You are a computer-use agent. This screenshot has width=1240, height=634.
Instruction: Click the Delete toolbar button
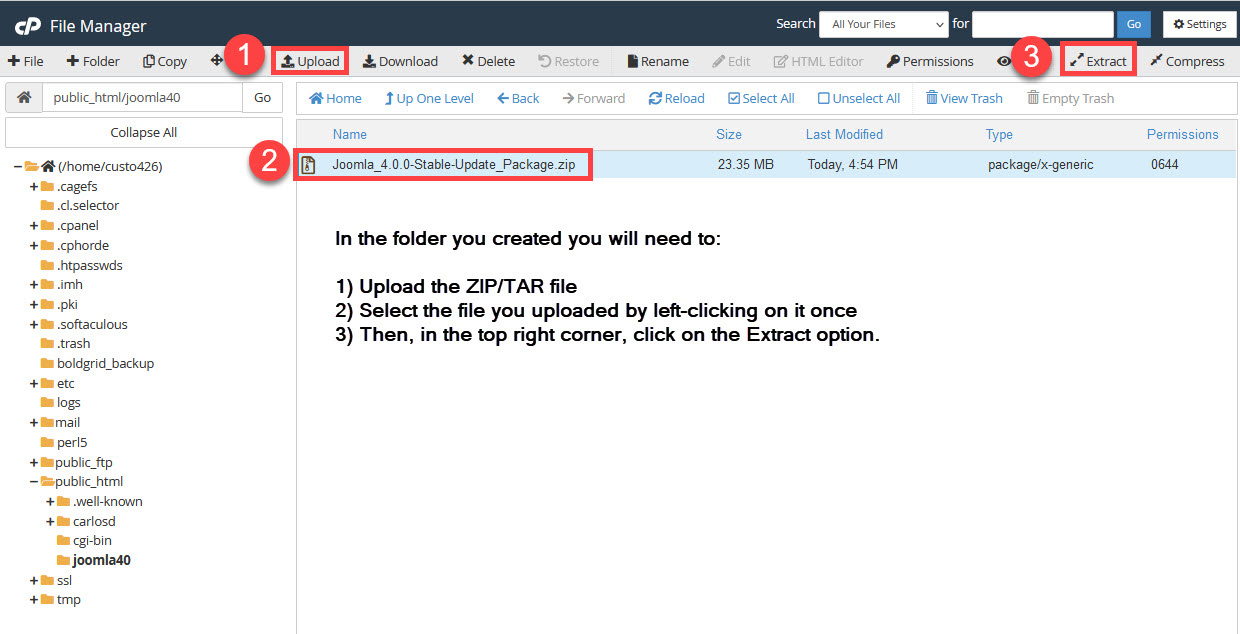pyautogui.click(x=488, y=61)
